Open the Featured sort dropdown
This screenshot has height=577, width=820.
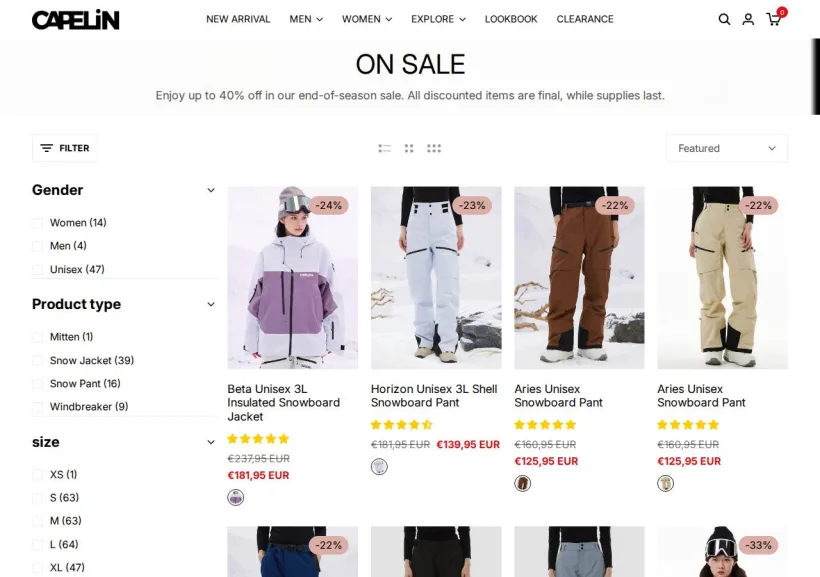pyautogui.click(x=727, y=148)
